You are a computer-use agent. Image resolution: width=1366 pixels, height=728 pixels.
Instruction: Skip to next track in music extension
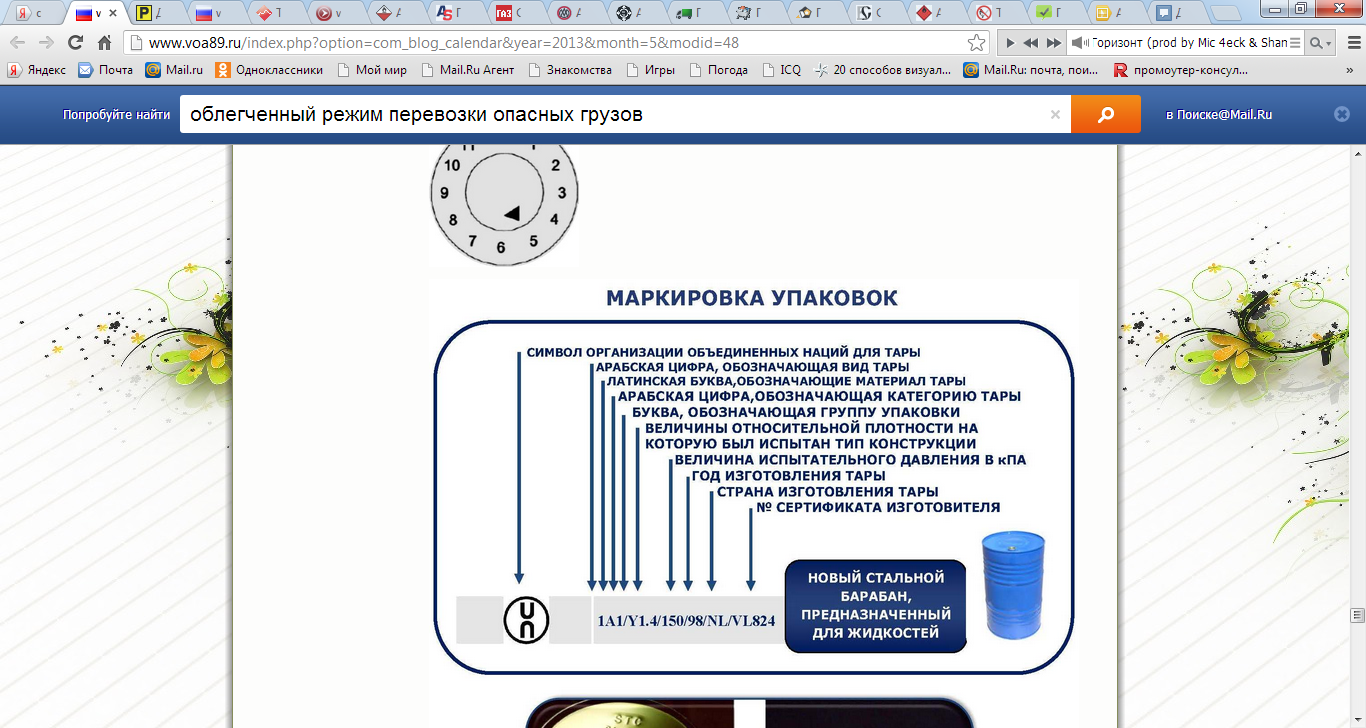[1053, 43]
